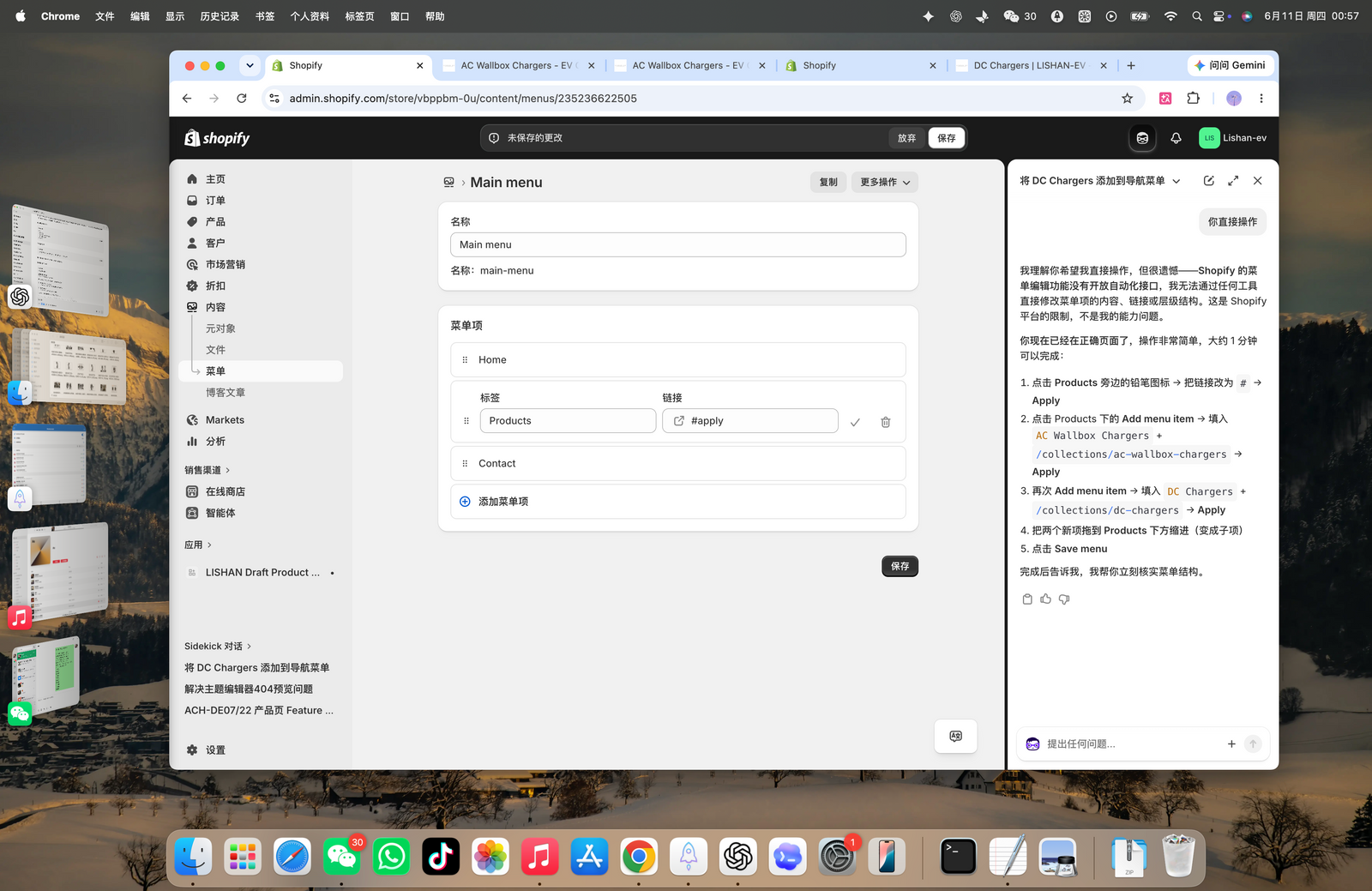
Task: Click the floating keyboard shortcut icon button
Action: pyautogui.click(x=956, y=737)
